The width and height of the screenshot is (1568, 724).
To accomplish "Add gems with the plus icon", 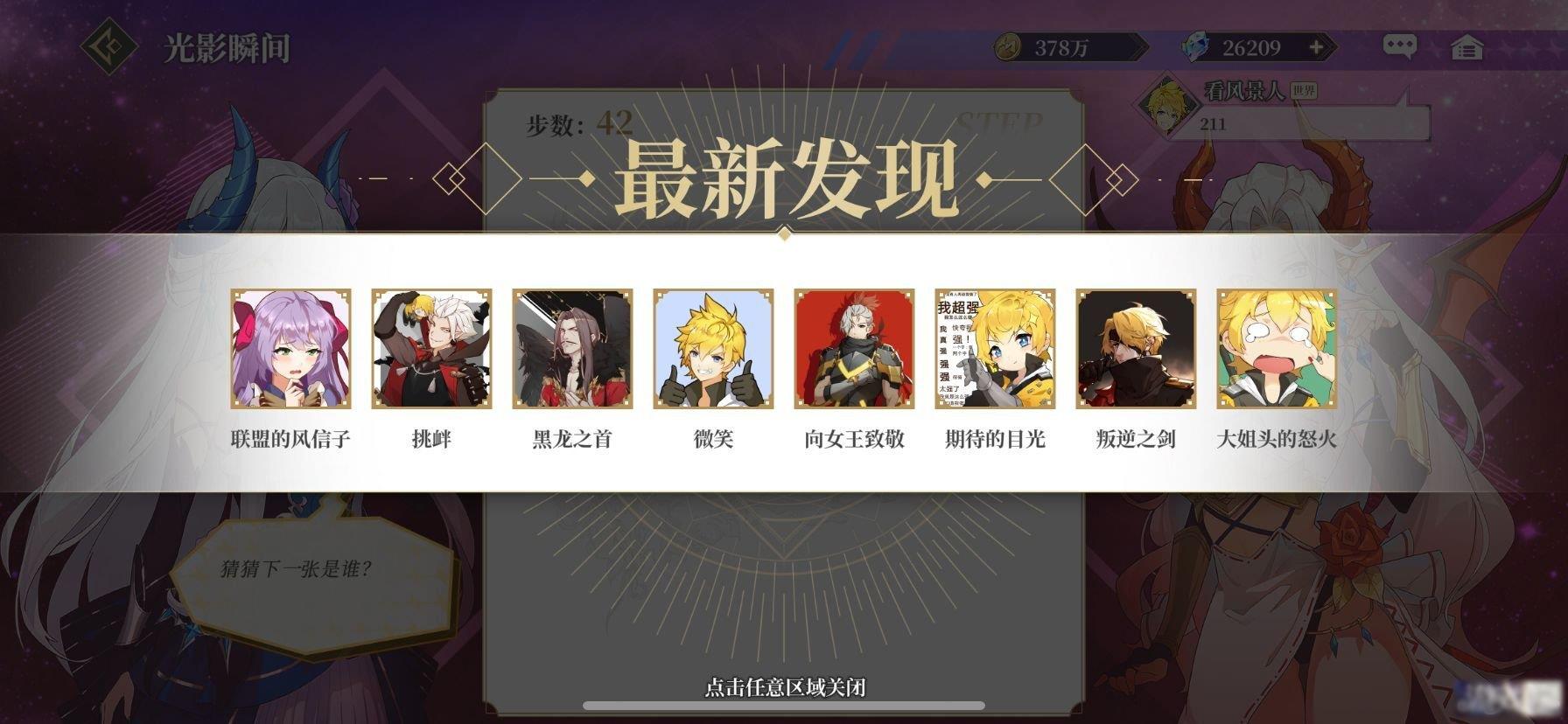I will [x=1316, y=47].
